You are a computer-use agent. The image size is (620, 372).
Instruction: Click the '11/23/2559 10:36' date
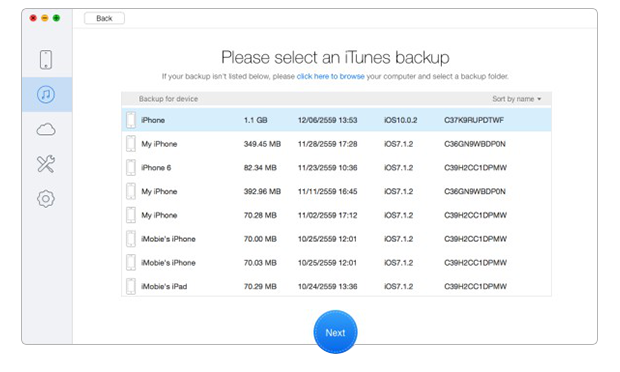pyautogui.click(x=327, y=168)
